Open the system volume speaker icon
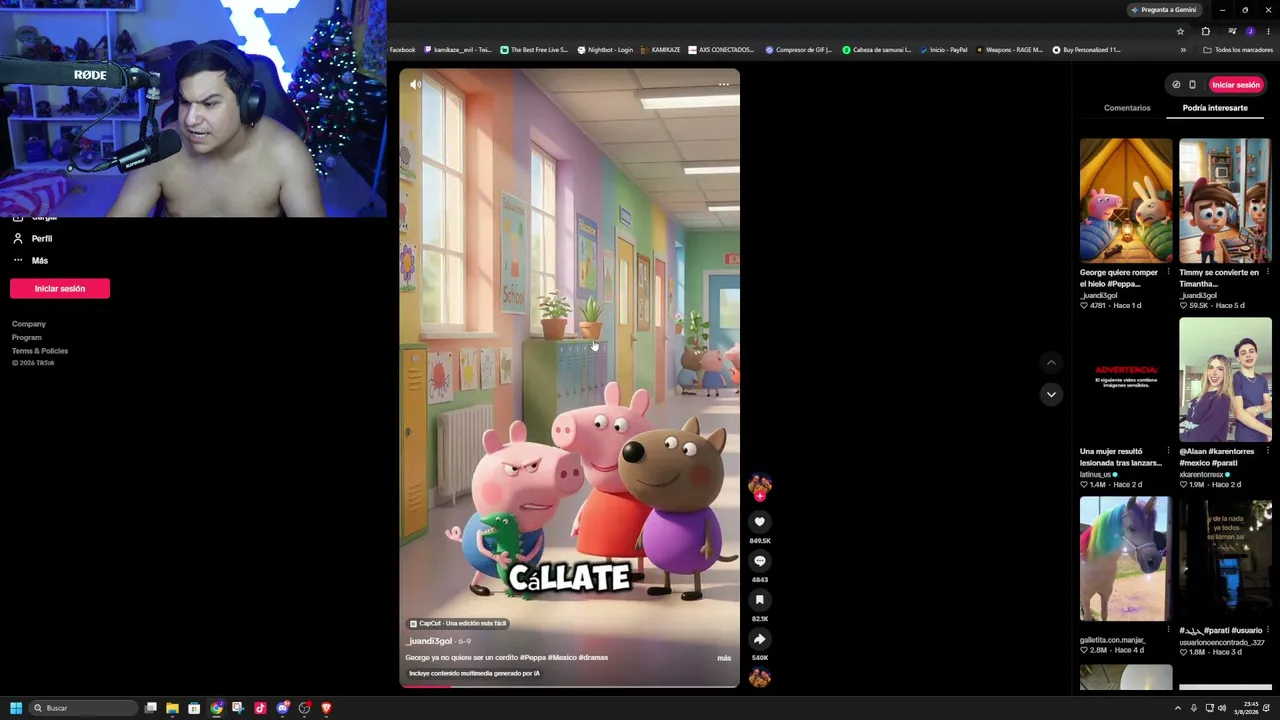Screen dimensions: 1280x720 [x=1221, y=708]
